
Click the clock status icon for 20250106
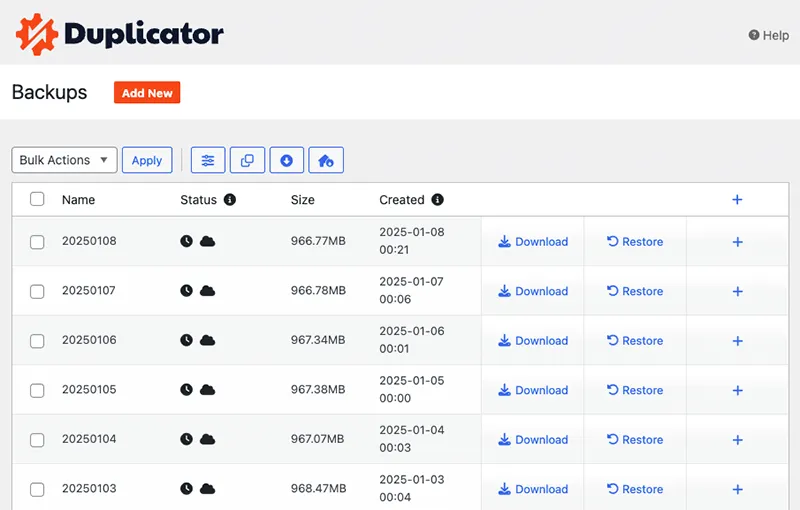[186, 340]
